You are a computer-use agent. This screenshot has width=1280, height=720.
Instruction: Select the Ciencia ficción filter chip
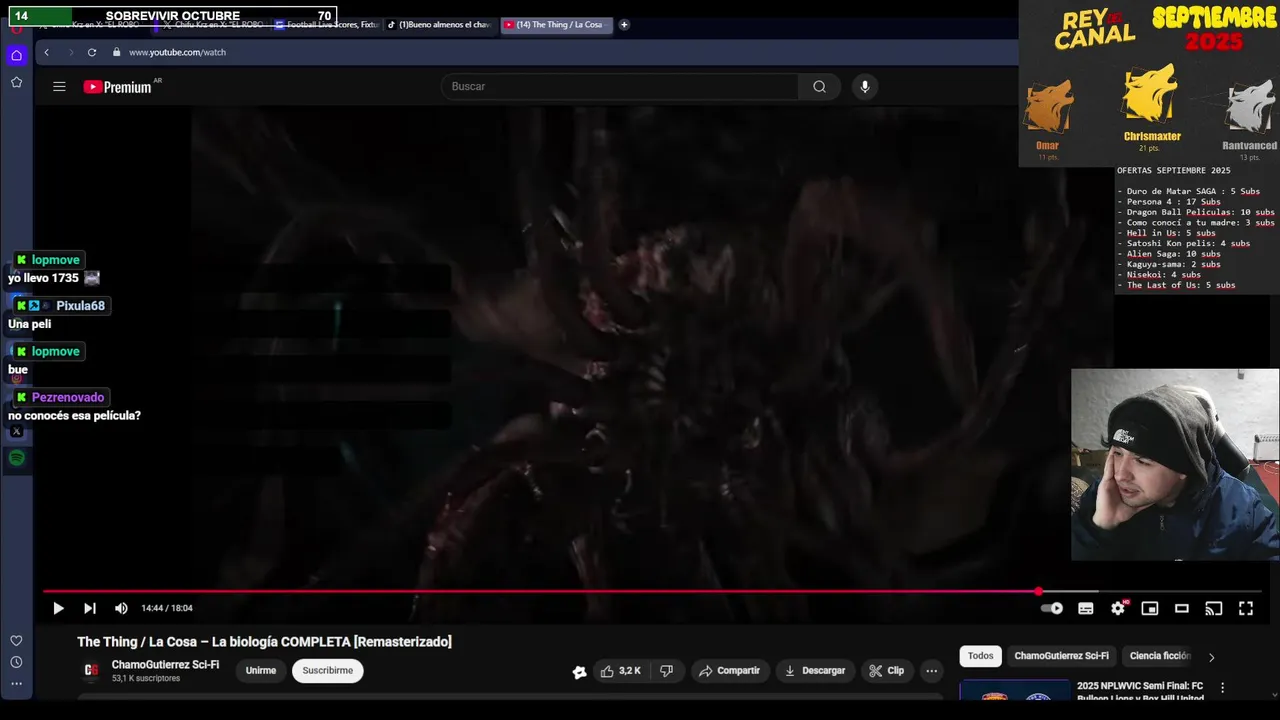coord(1160,656)
